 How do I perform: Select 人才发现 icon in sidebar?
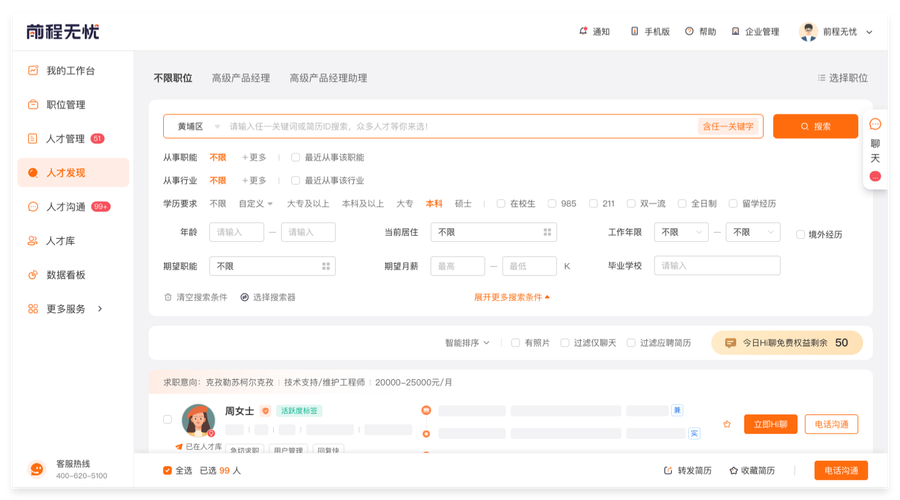pos(33,173)
